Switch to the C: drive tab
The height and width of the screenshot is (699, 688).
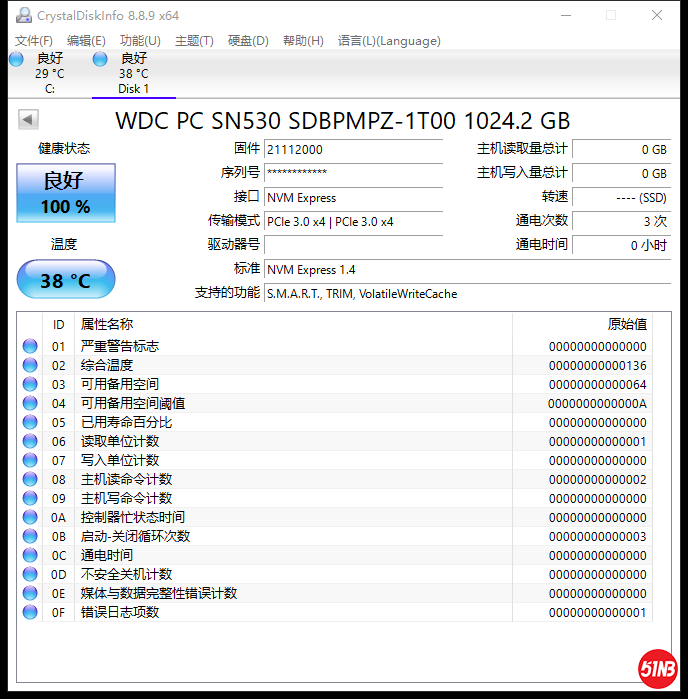(x=49, y=74)
